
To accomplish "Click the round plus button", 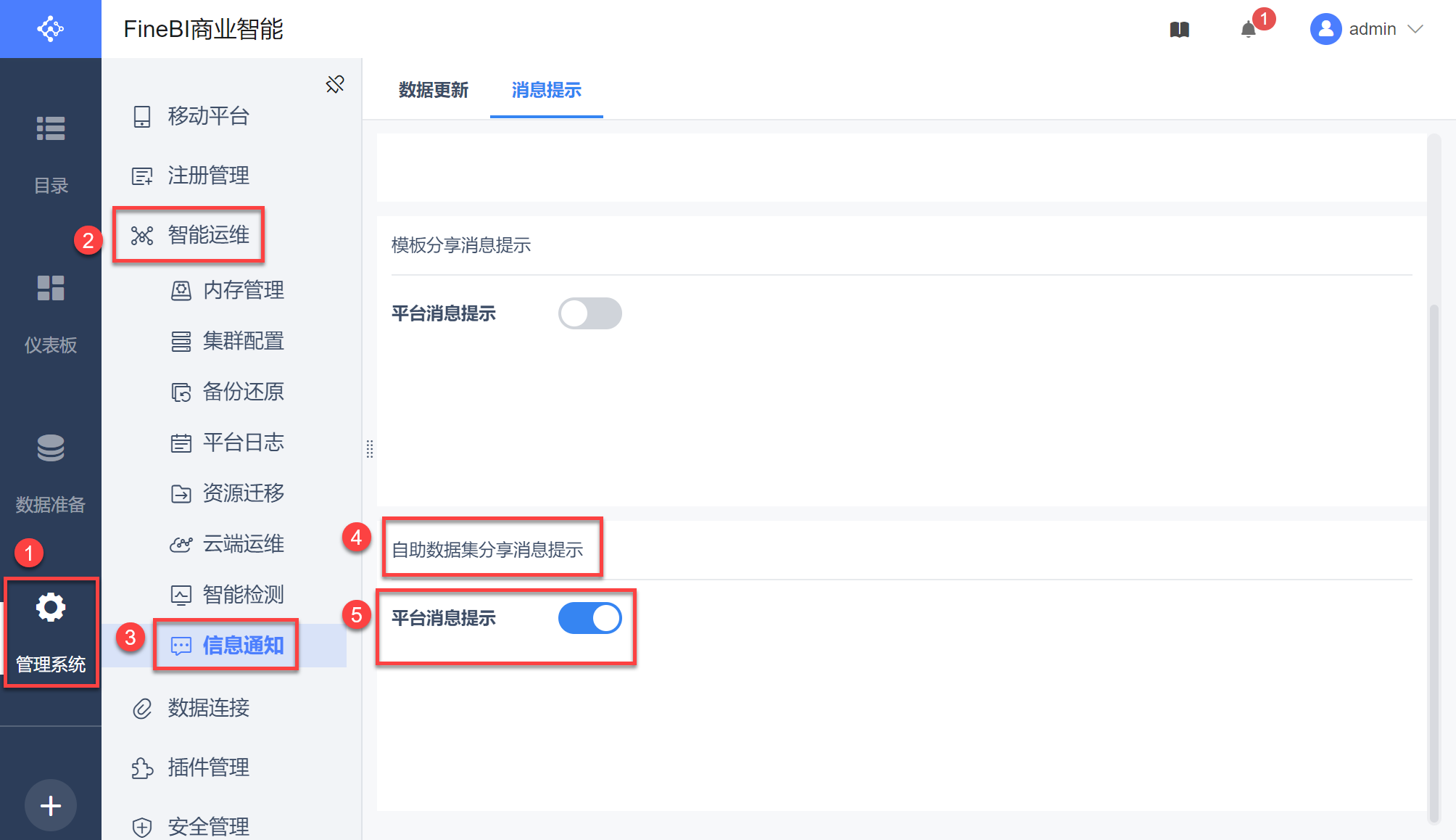I will [x=51, y=805].
